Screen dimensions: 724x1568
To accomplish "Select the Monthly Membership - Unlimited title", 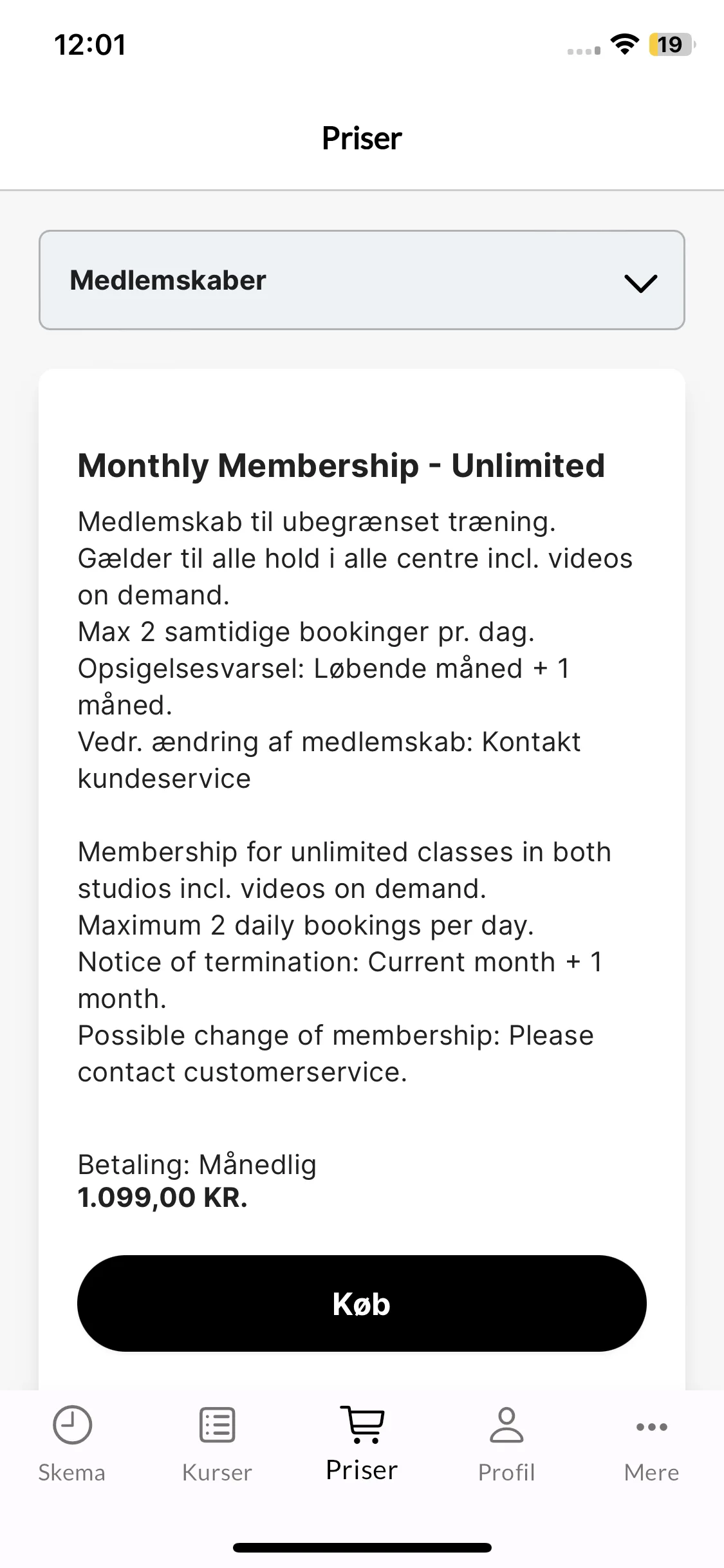I will click(341, 465).
